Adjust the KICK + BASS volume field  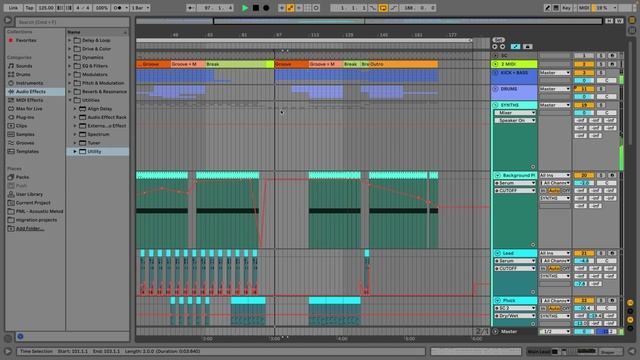(x=584, y=80)
